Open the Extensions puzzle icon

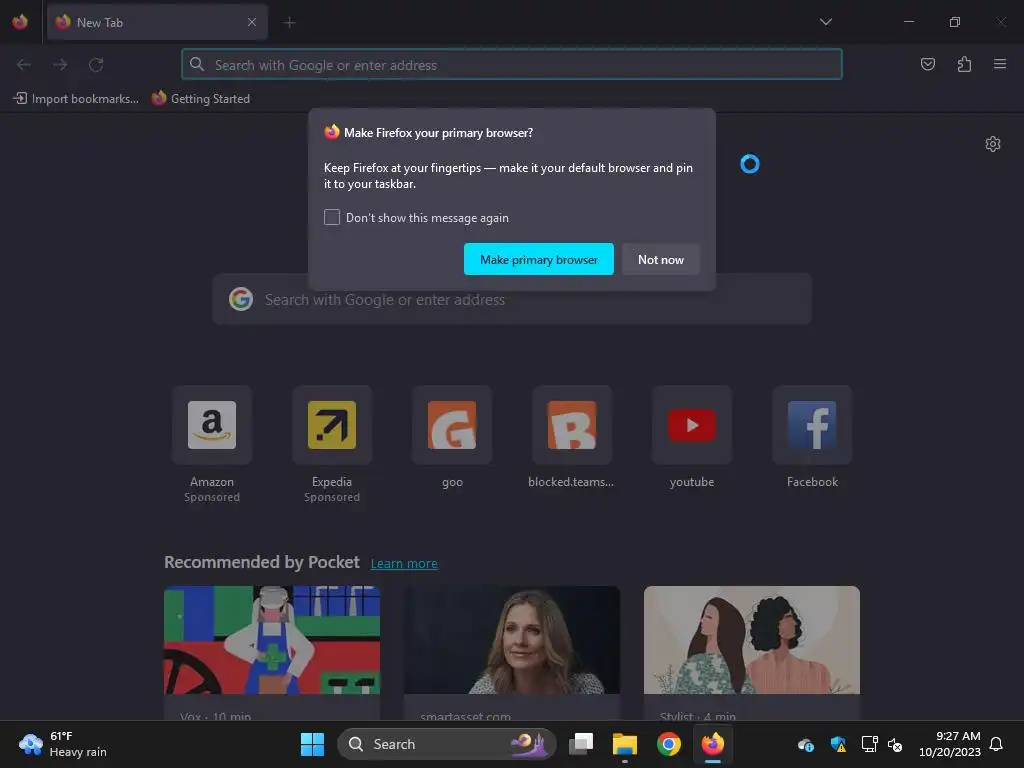[x=964, y=64]
